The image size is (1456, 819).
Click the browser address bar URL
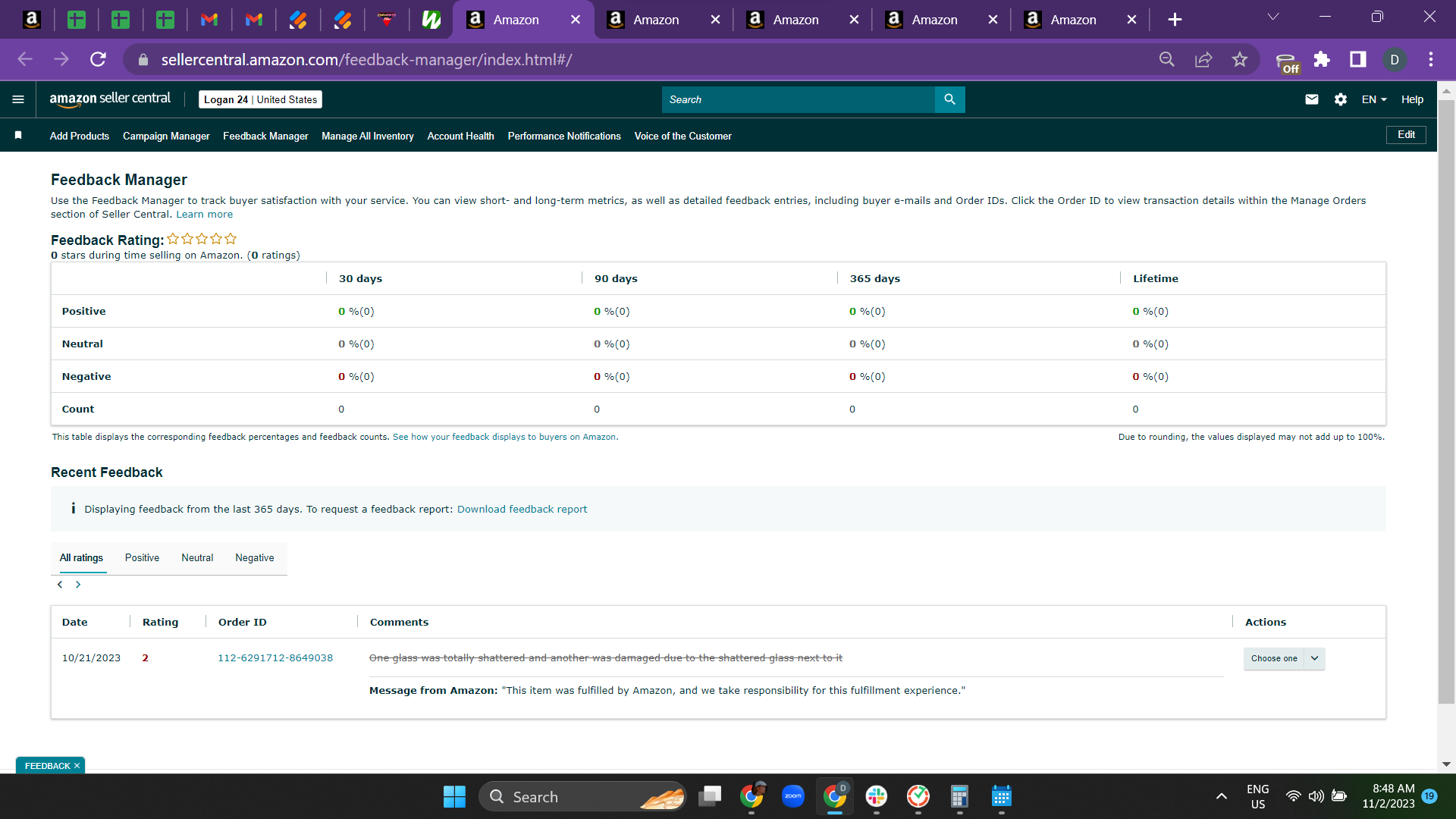[x=366, y=60]
